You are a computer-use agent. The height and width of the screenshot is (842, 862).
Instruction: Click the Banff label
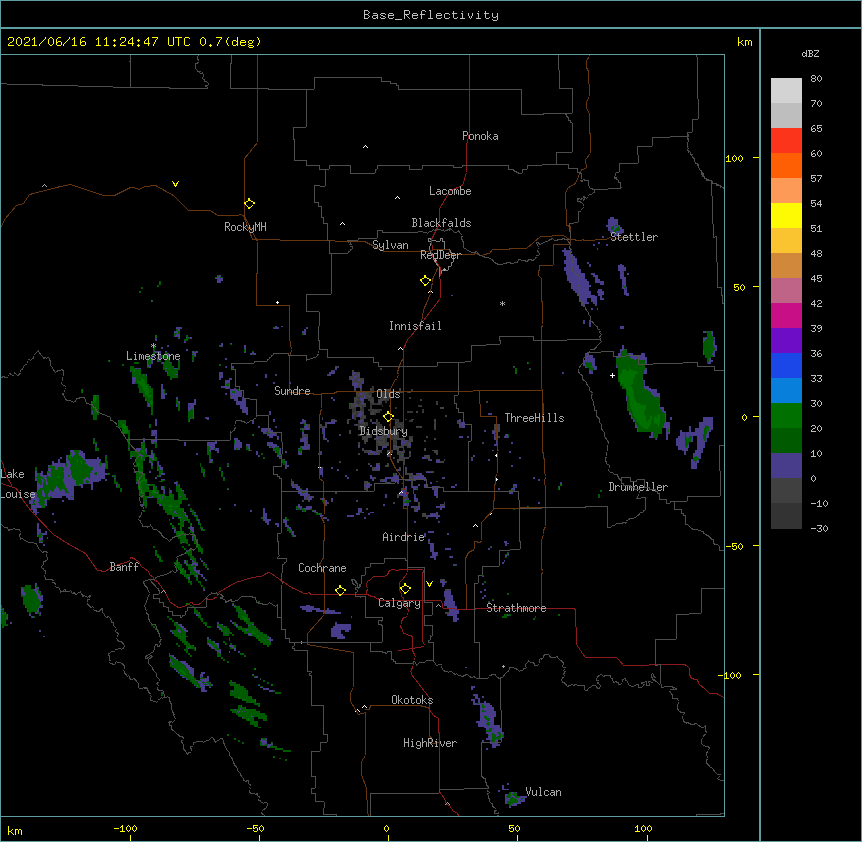point(124,567)
